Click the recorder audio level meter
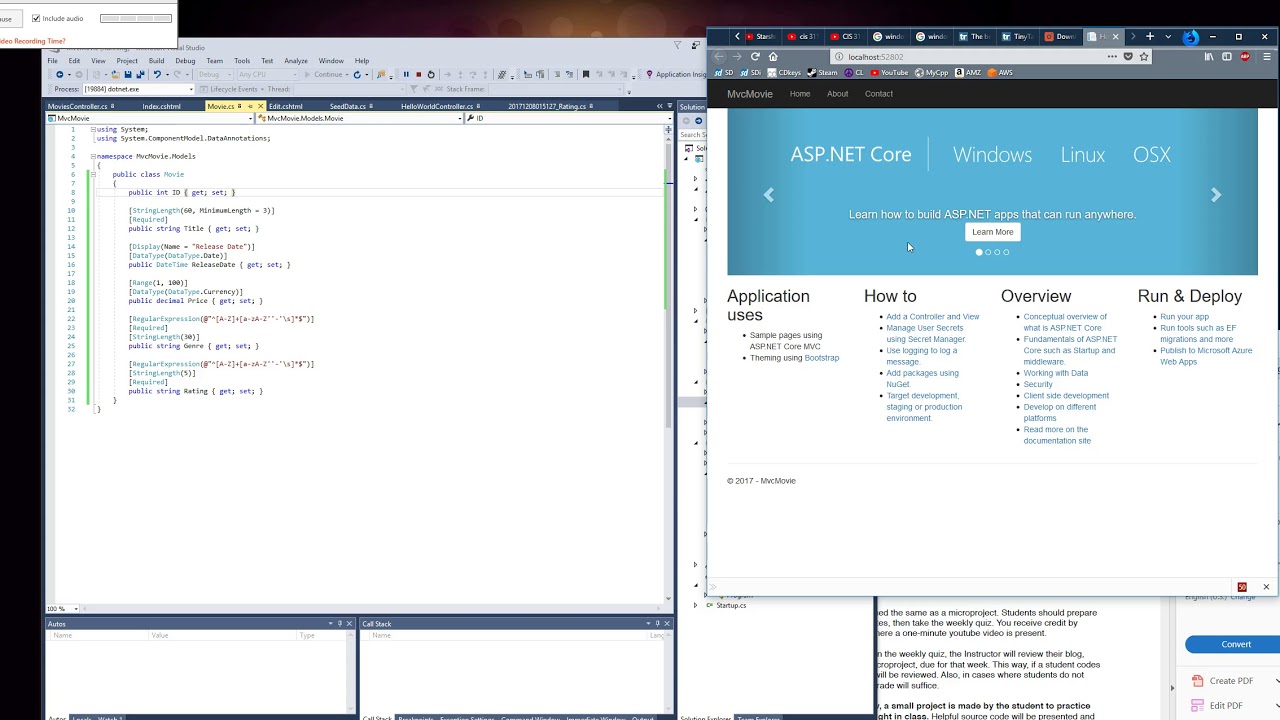Image resolution: width=1280 pixels, height=720 pixels. tap(136, 18)
